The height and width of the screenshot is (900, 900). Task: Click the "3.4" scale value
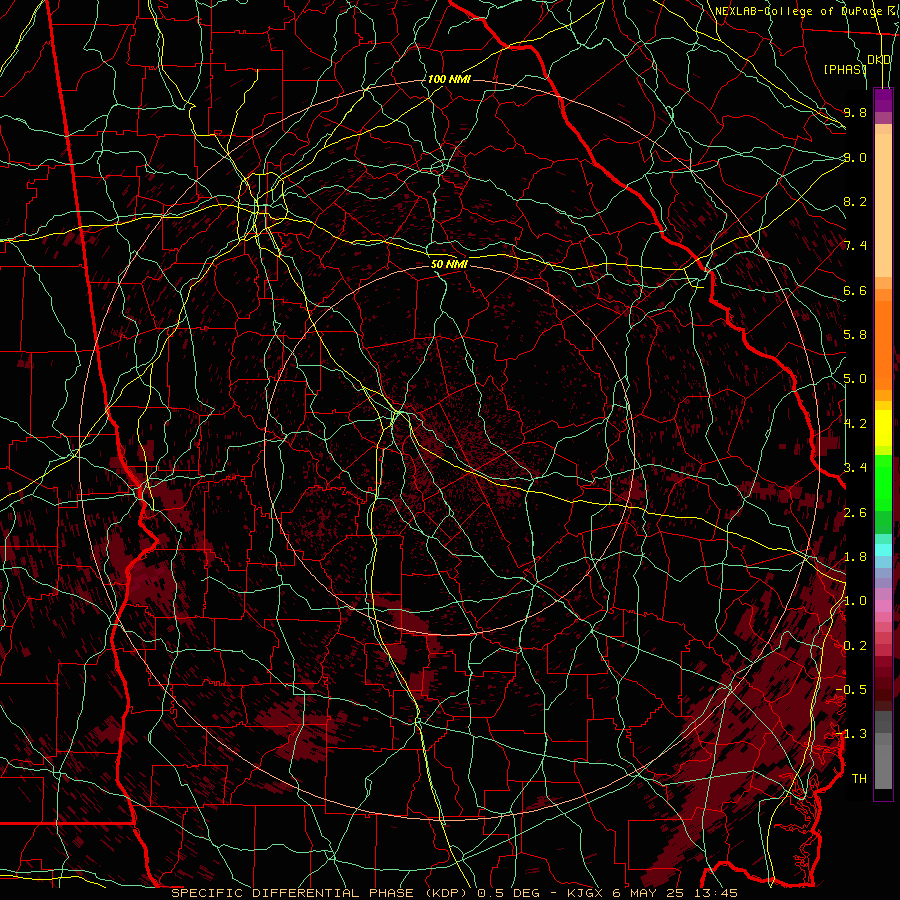[x=855, y=468]
